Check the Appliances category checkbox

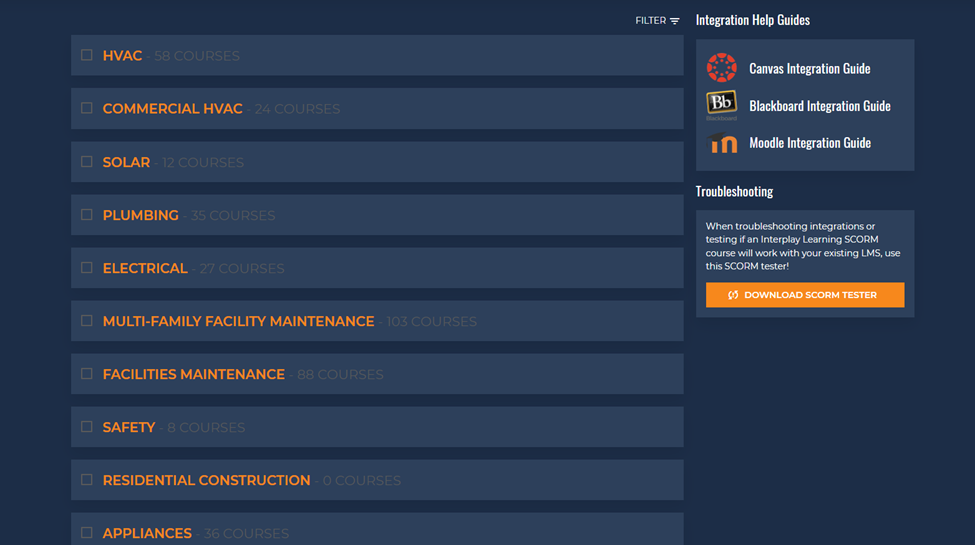(x=86, y=533)
